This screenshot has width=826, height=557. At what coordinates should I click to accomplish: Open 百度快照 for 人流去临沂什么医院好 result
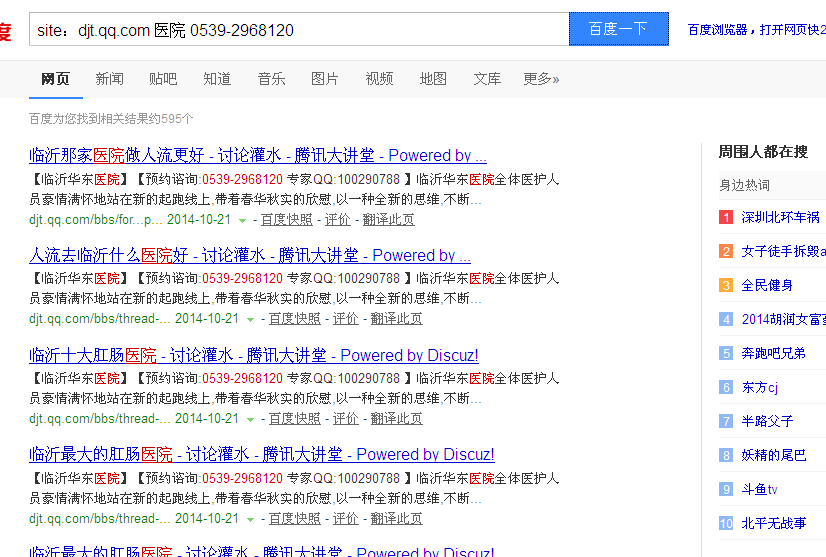295,319
